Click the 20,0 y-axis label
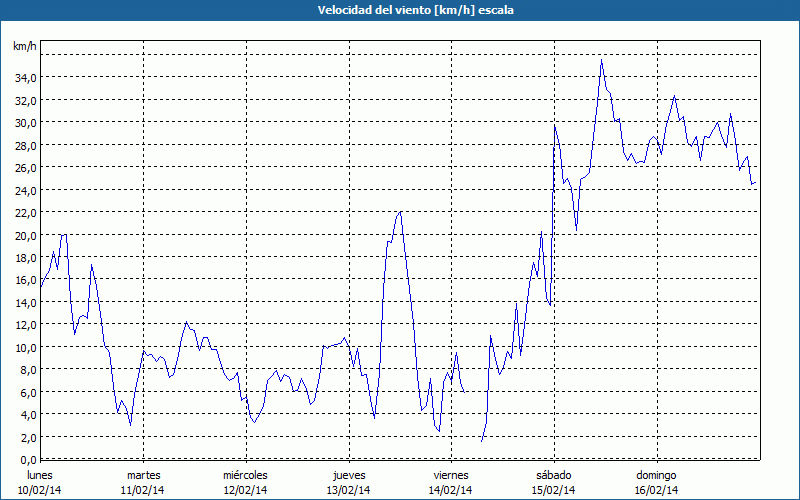 coord(24,235)
